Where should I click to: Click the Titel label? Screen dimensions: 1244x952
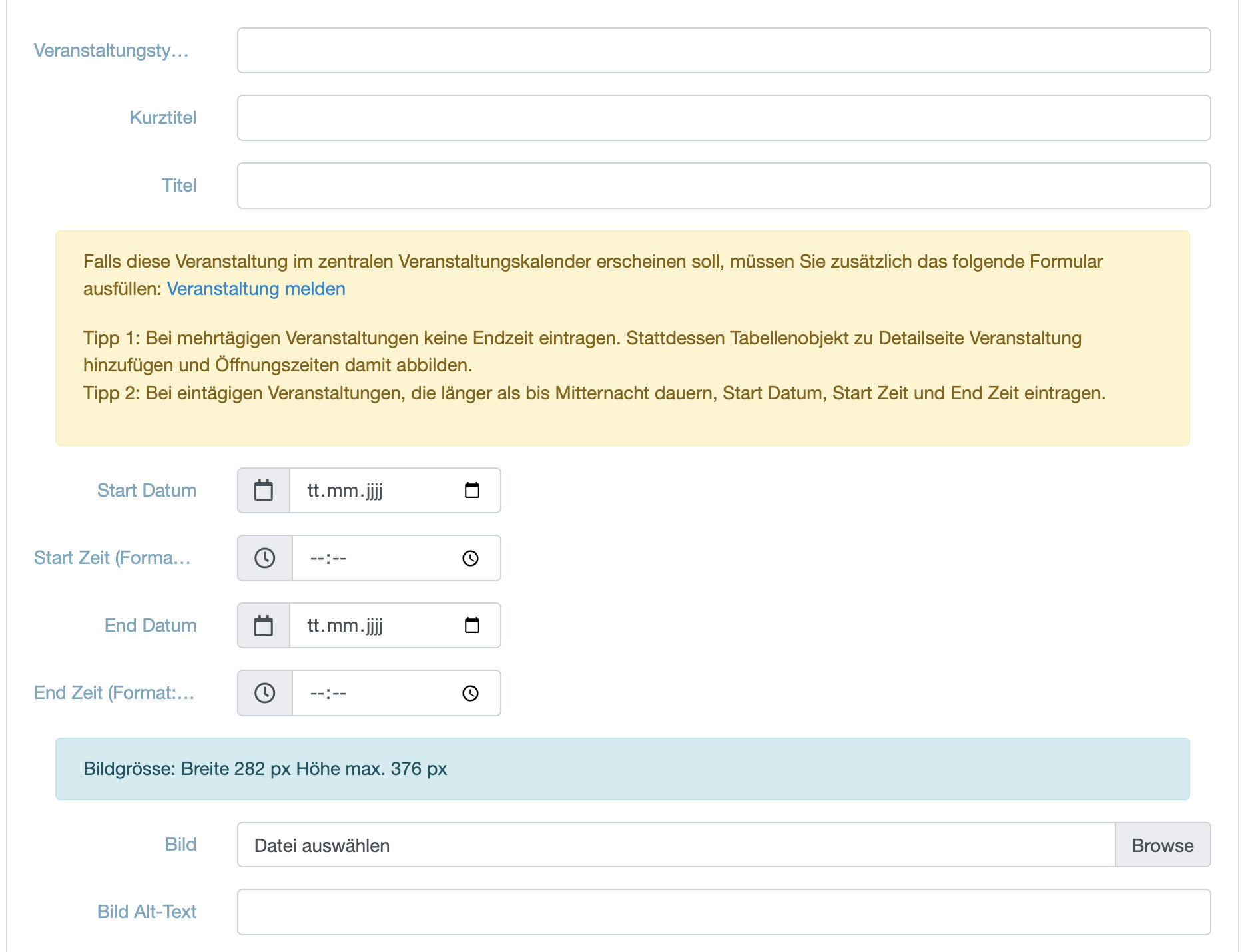click(x=179, y=186)
